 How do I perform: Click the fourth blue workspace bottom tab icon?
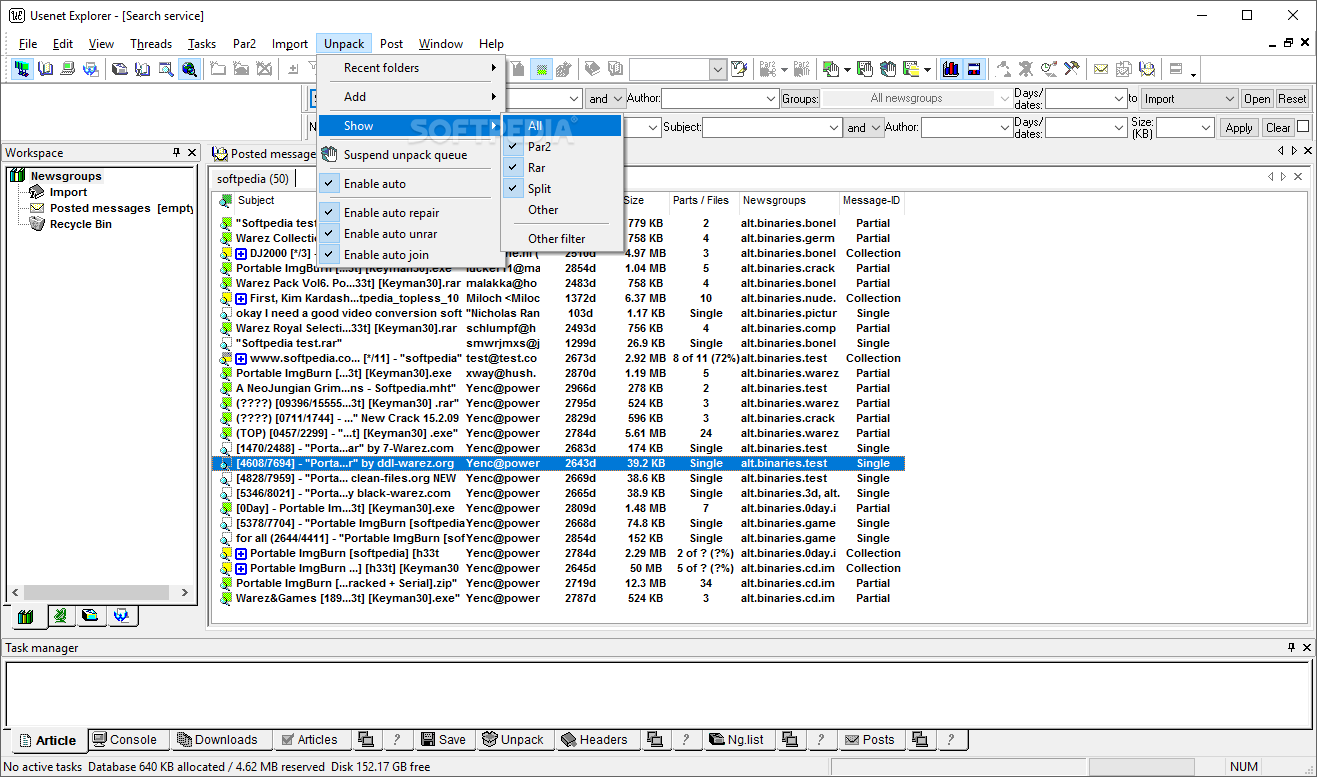pyautogui.click(x=122, y=616)
